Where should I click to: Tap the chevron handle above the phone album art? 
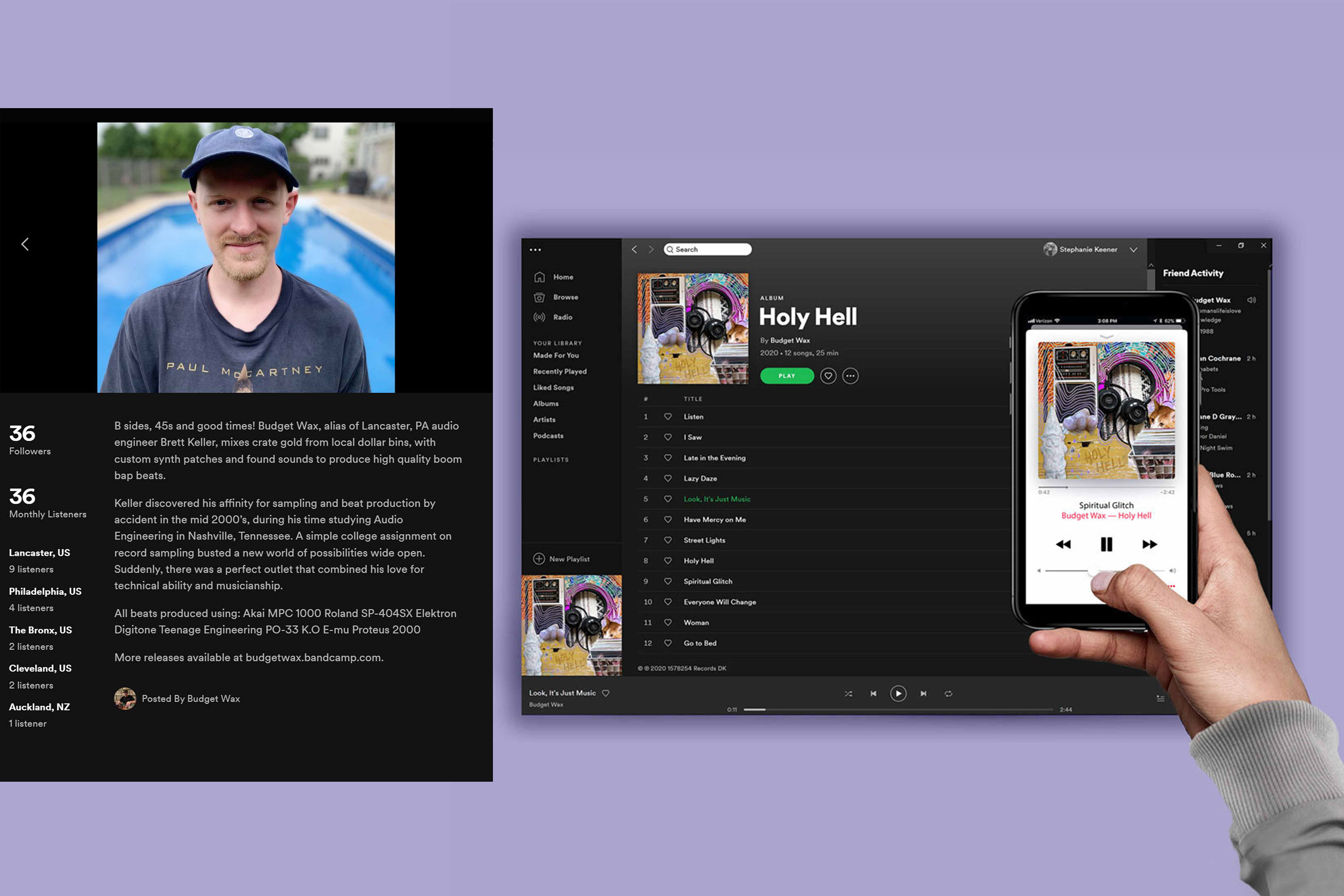tap(1106, 337)
